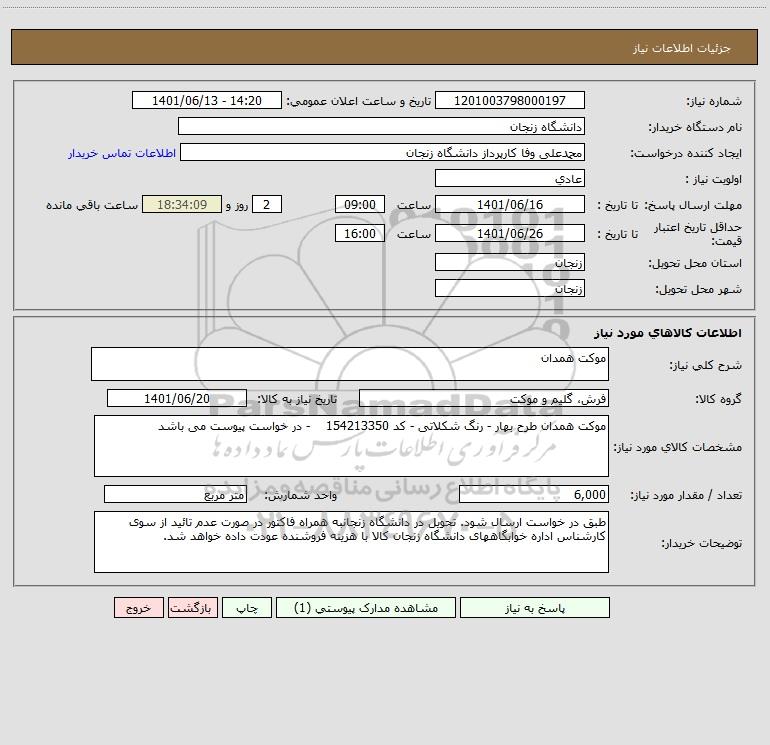Image resolution: width=770 pixels, height=745 pixels.
Task: Select need number field 1201003798000197
Action: pyautogui.click(x=510, y=100)
